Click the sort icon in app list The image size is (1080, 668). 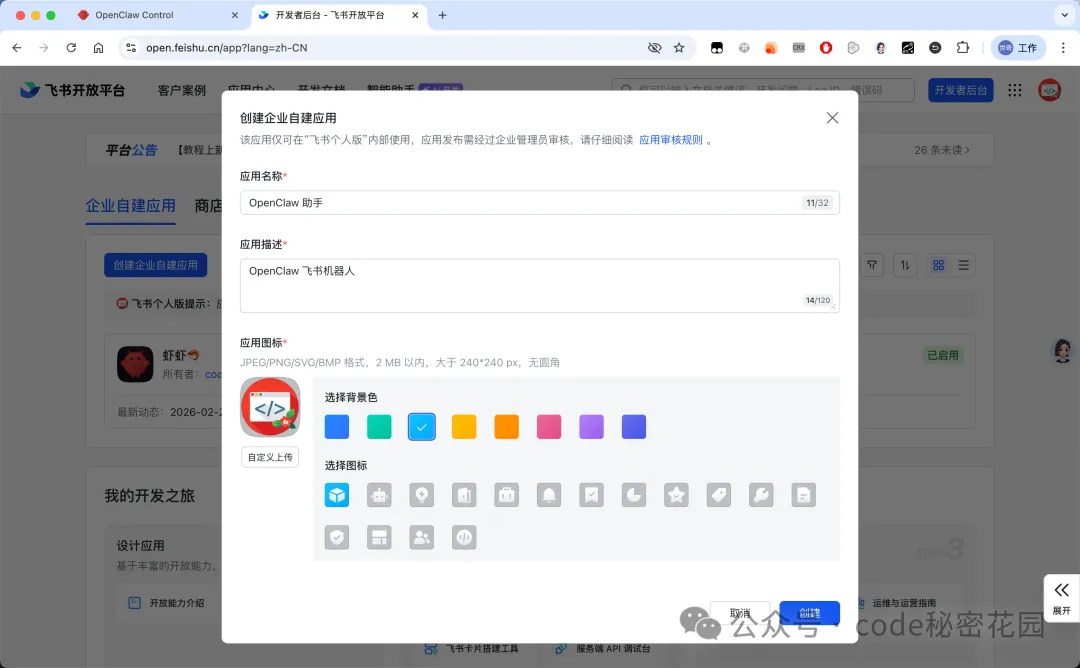[905, 265]
